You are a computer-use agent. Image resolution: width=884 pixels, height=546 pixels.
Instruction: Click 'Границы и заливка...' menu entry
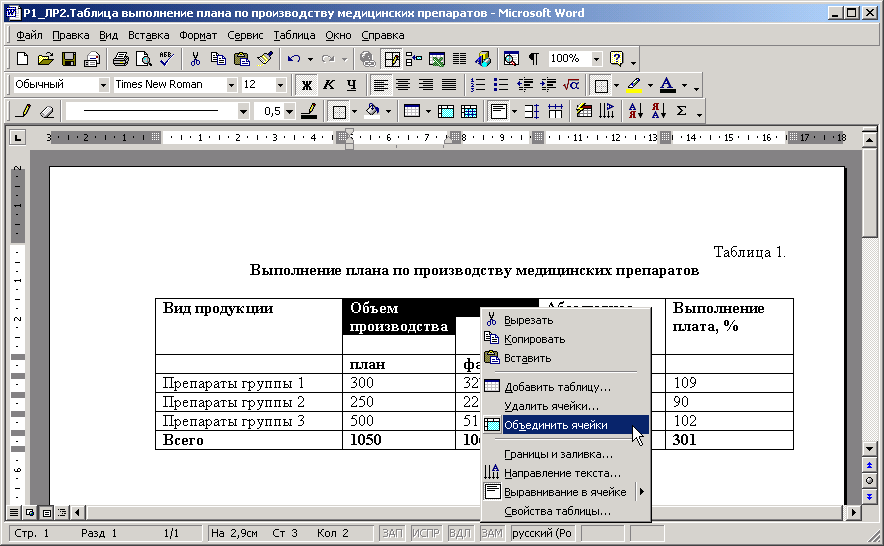pos(558,454)
